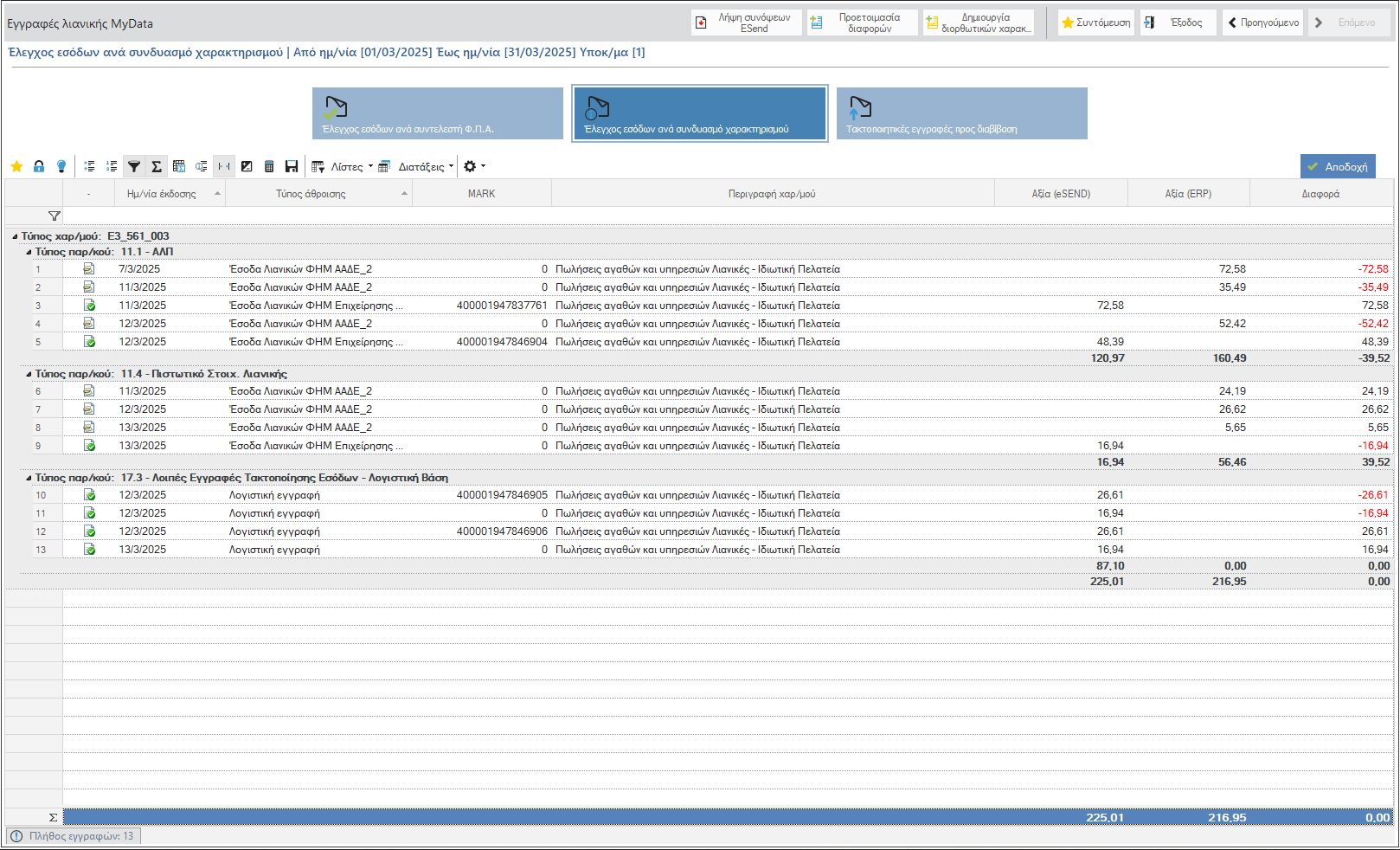The width and height of the screenshot is (1400, 850).
Task: Click the padlock icon in grid toolbar
Action: (39, 166)
